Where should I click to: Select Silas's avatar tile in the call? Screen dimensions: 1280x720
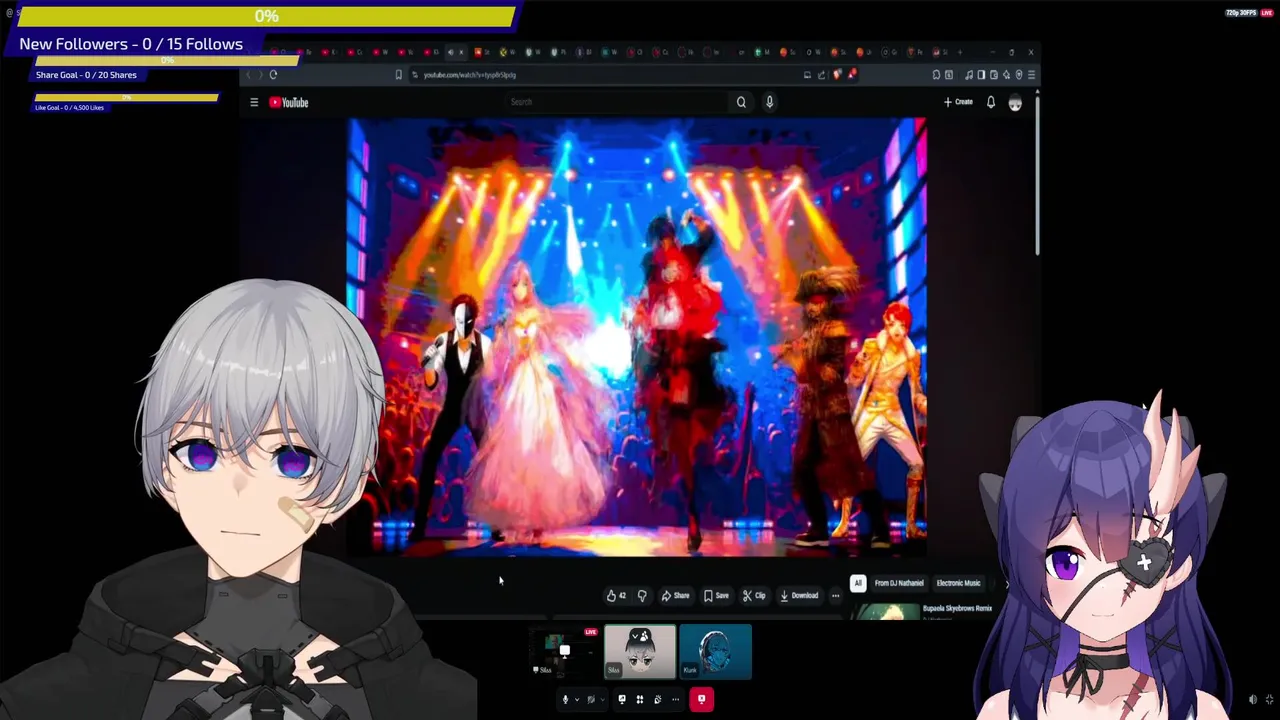click(x=640, y=652)
